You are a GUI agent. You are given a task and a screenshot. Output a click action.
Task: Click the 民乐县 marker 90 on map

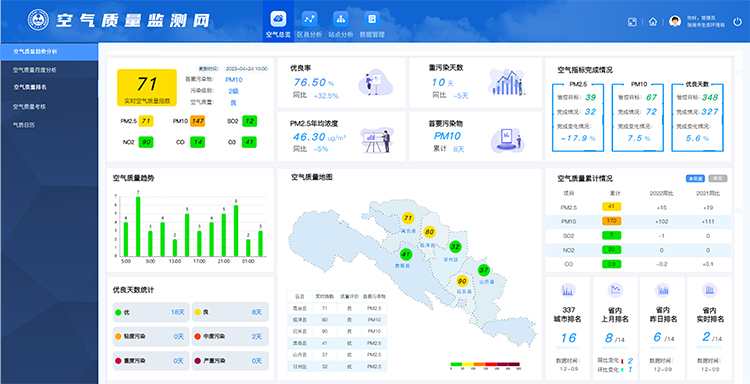coord(462,281)
